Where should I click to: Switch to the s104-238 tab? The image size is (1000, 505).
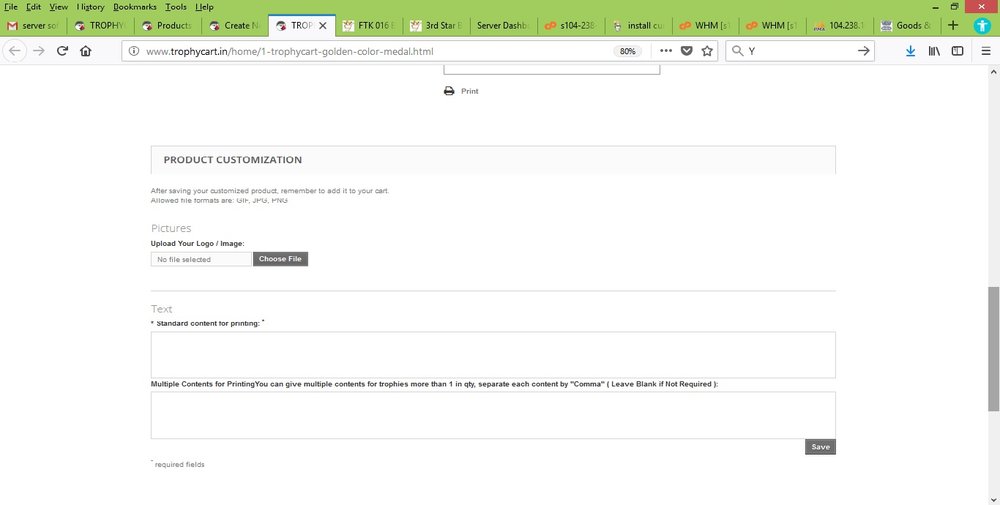570,26
